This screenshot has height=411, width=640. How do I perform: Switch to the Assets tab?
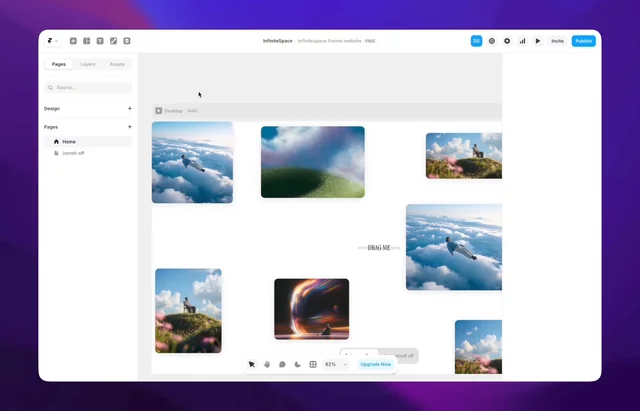pyautogui.click(x=117, y=64)
